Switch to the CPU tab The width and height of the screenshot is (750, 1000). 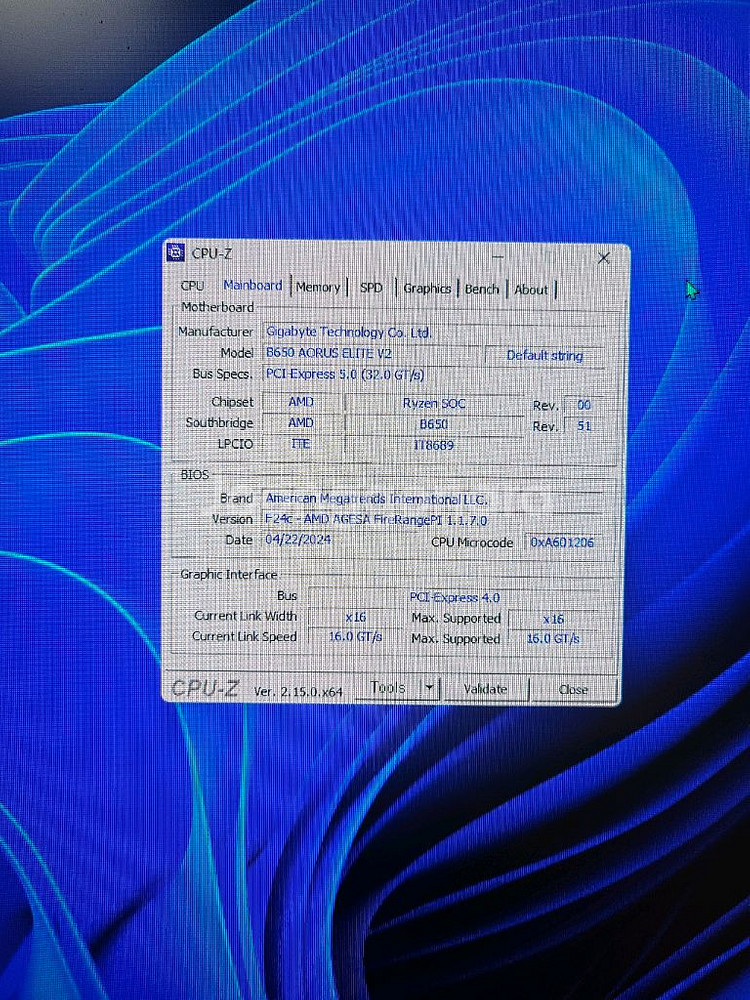click(x=192, y=286)
